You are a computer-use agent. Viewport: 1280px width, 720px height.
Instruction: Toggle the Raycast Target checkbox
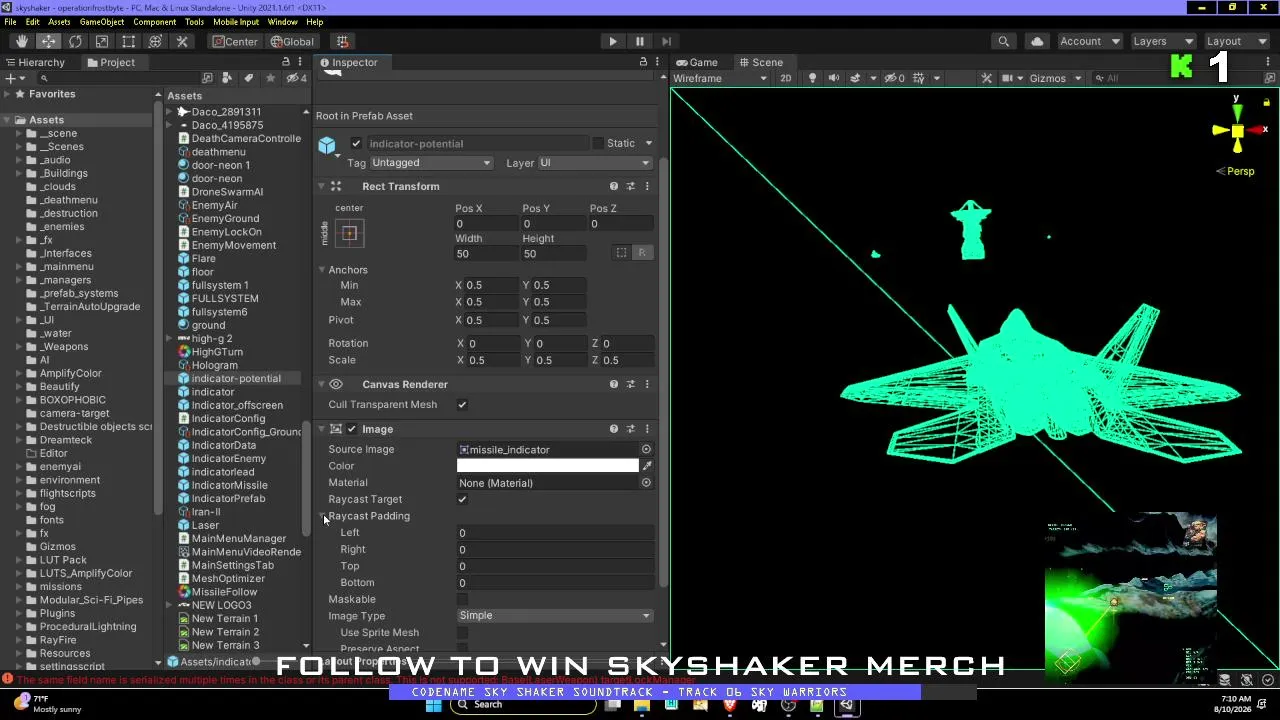coord(462,499)
